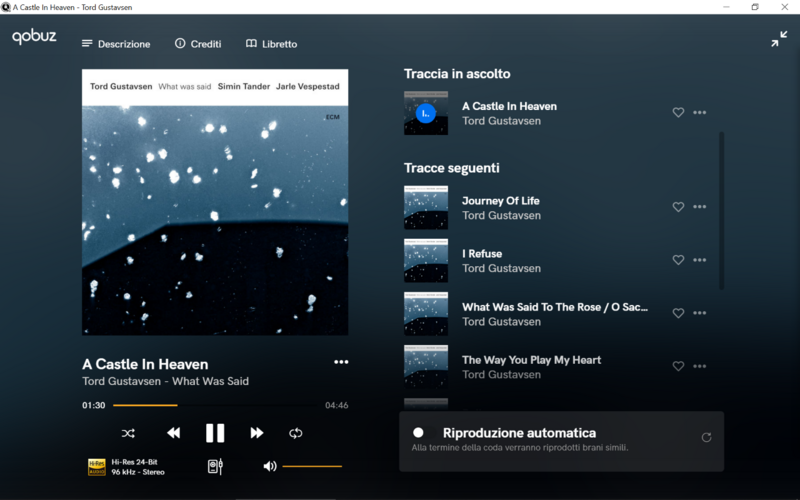Click Tord Gustavsen under I Refuse
800x500 pixels.
502,268
